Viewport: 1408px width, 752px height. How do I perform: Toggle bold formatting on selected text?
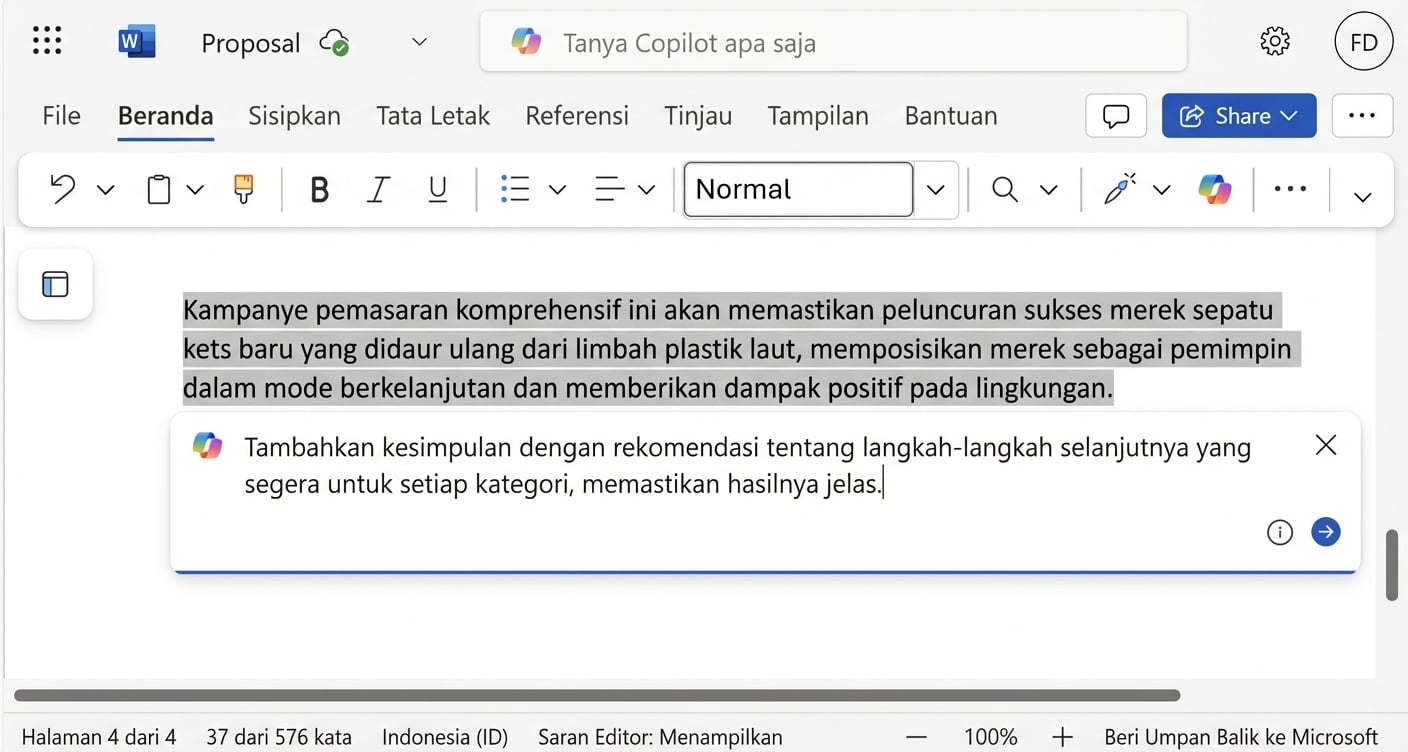(319, 189)
